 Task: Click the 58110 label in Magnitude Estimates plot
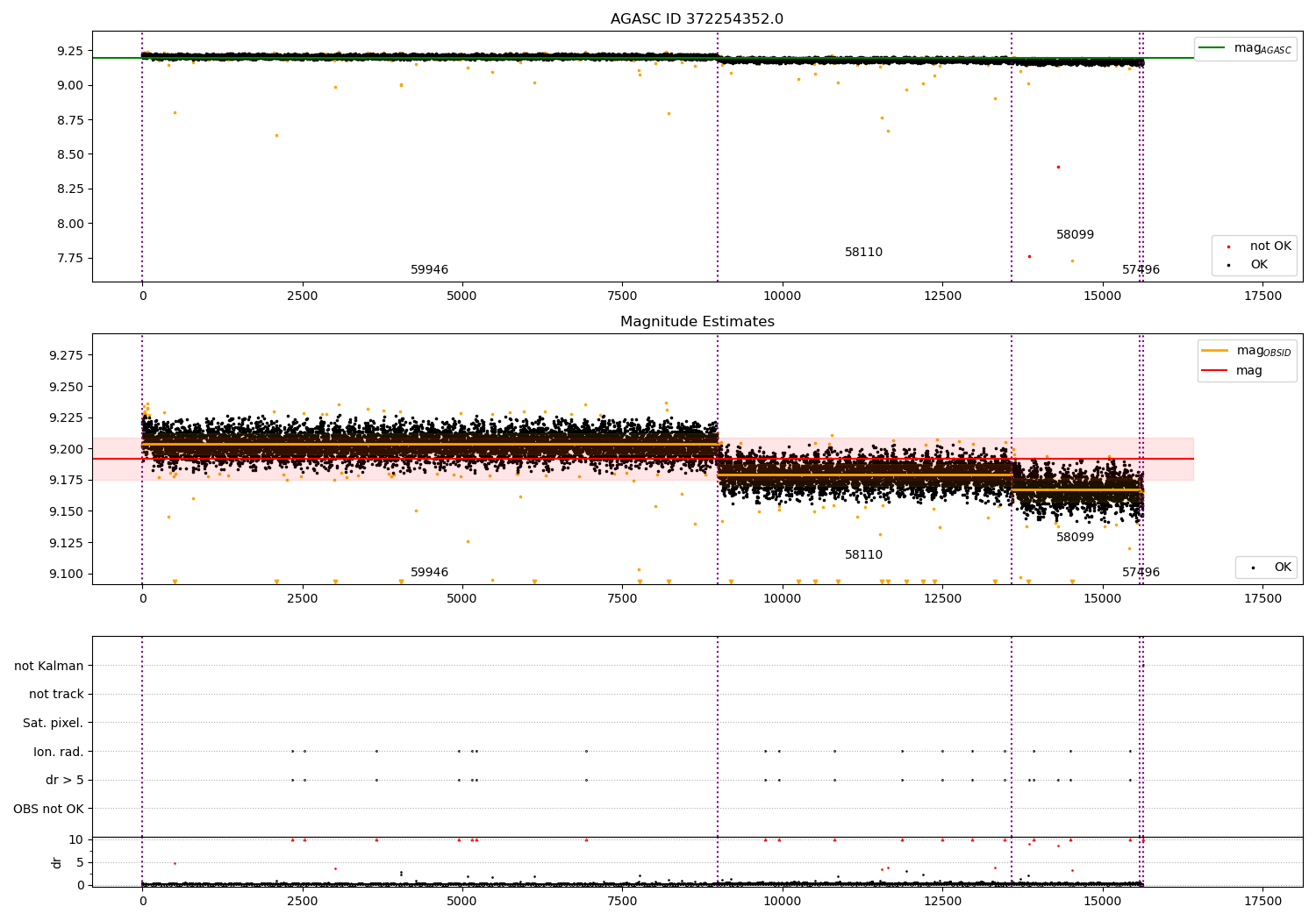point(863,555)
